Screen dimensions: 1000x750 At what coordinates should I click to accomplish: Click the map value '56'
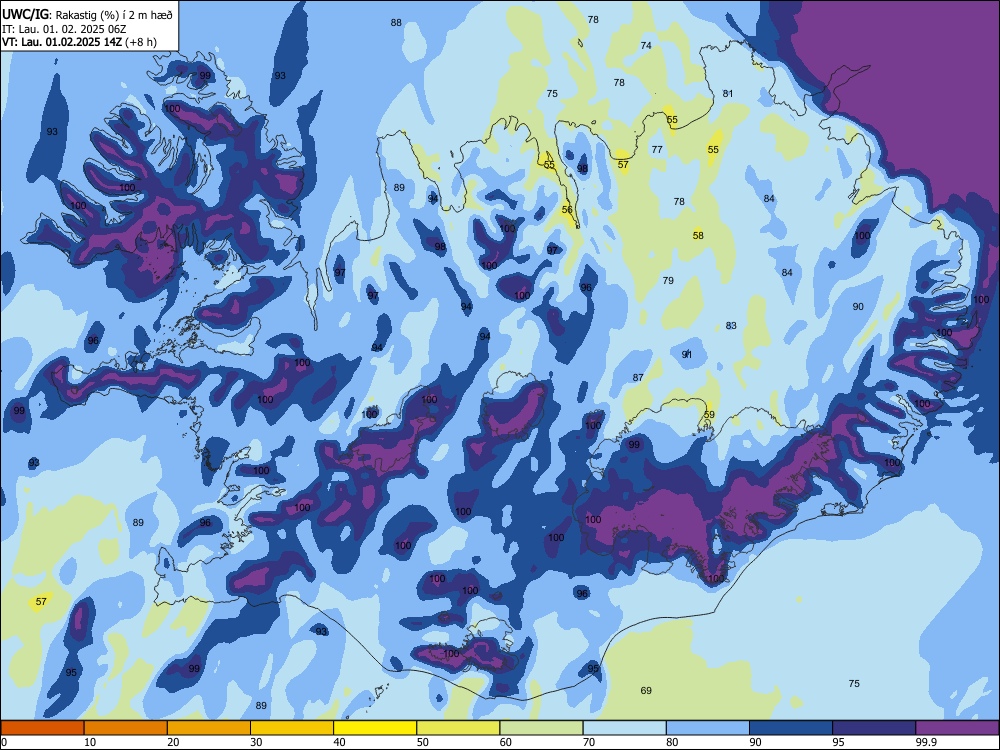(567, 210)
